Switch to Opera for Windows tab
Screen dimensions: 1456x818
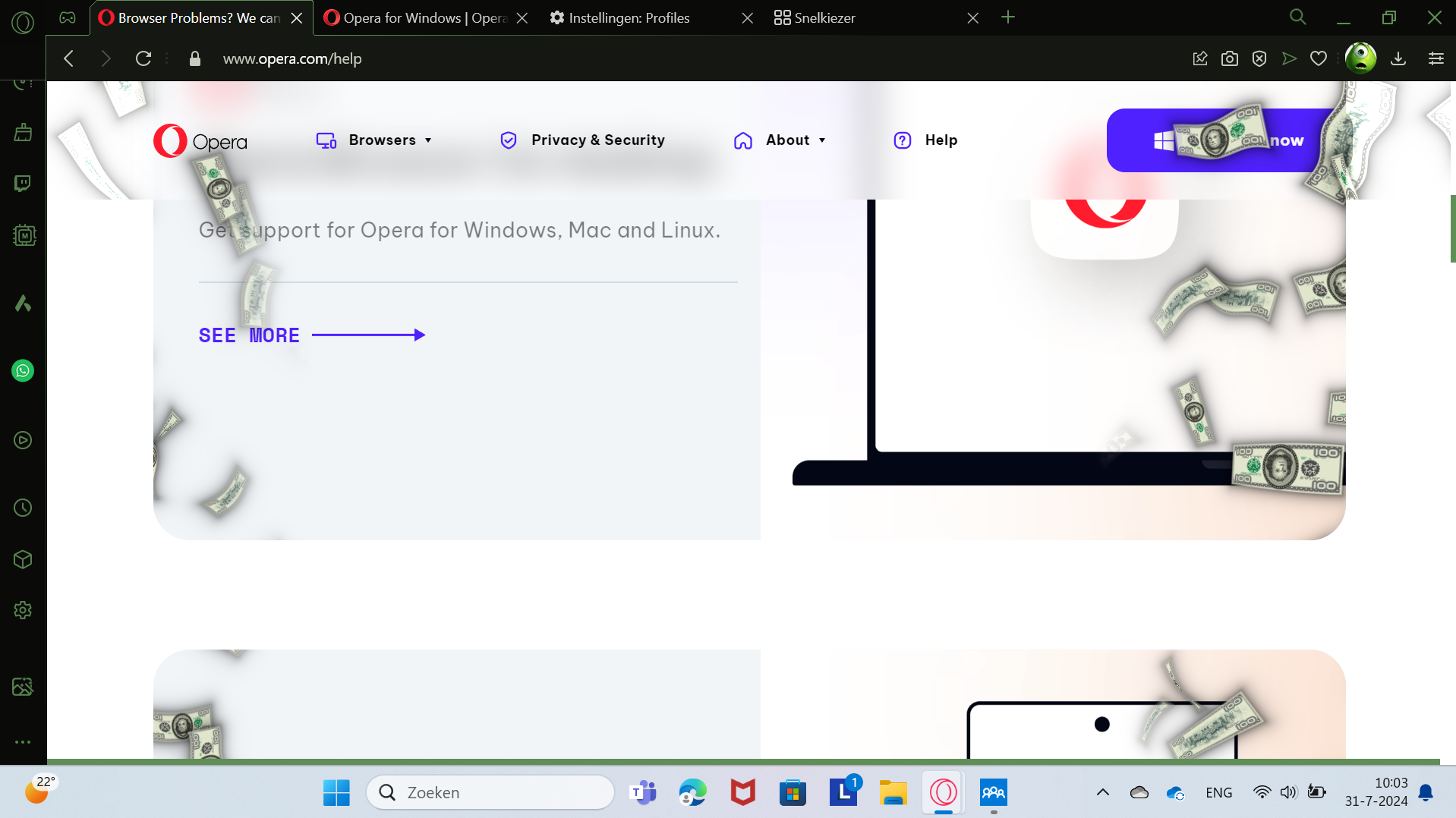415,17
